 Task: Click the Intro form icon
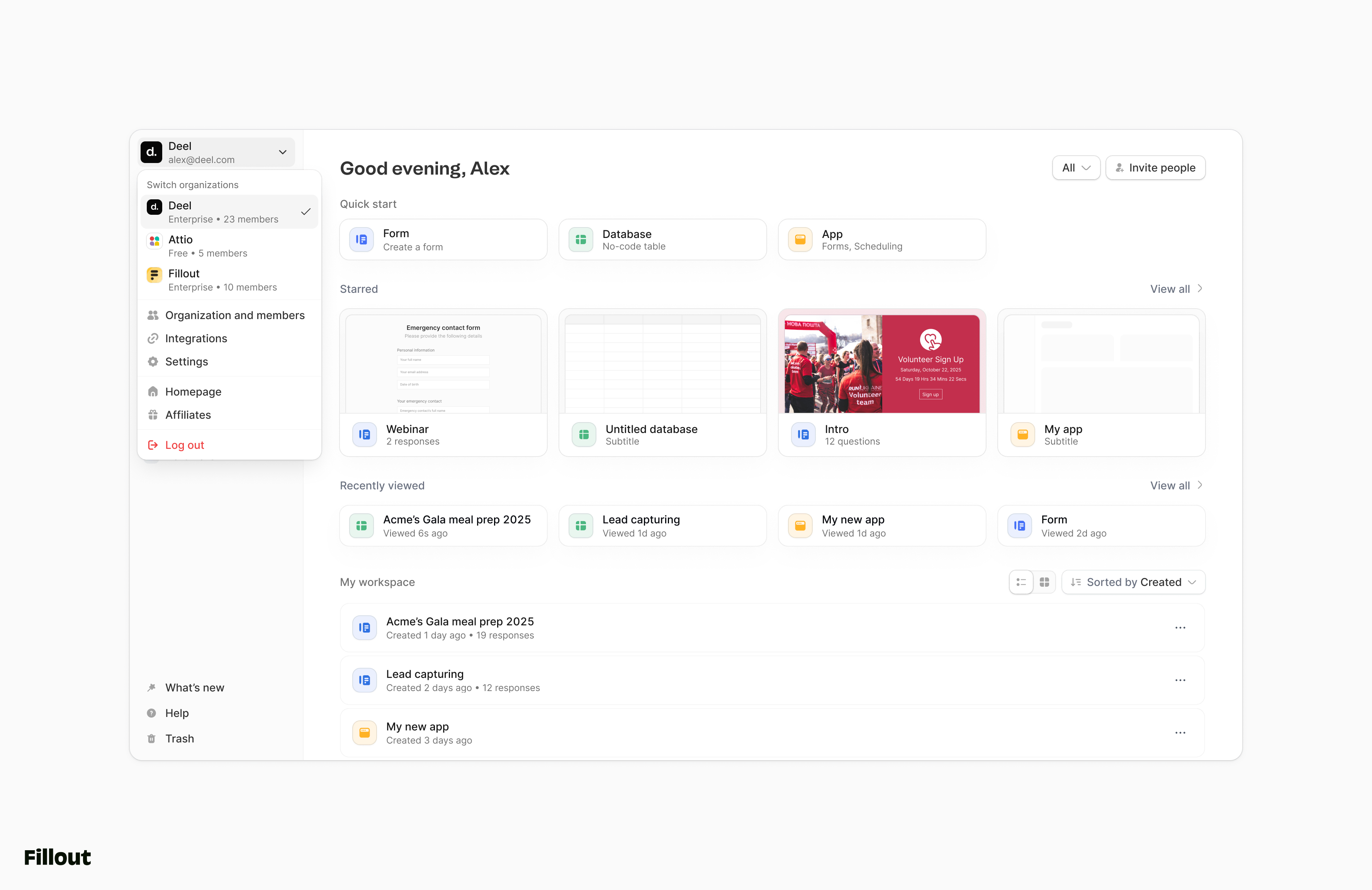point(803,435)
